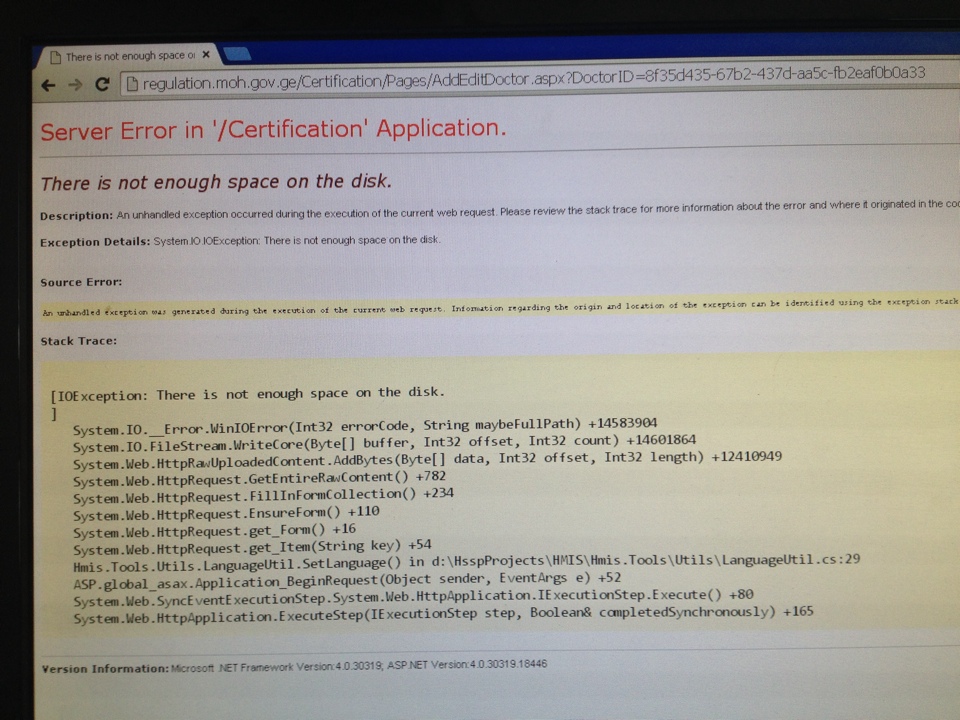Image resolution: width=960 pixels, height=720 pixels.
Task: Click the page icon in the address bar
Action: pyautogui.click(x=130, y=84)
